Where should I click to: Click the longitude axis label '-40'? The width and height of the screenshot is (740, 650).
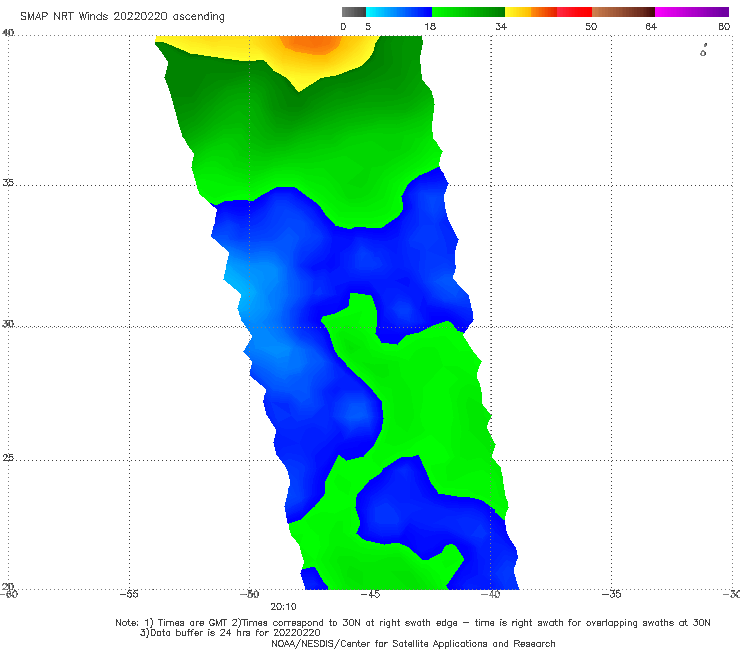coord(491,594)
